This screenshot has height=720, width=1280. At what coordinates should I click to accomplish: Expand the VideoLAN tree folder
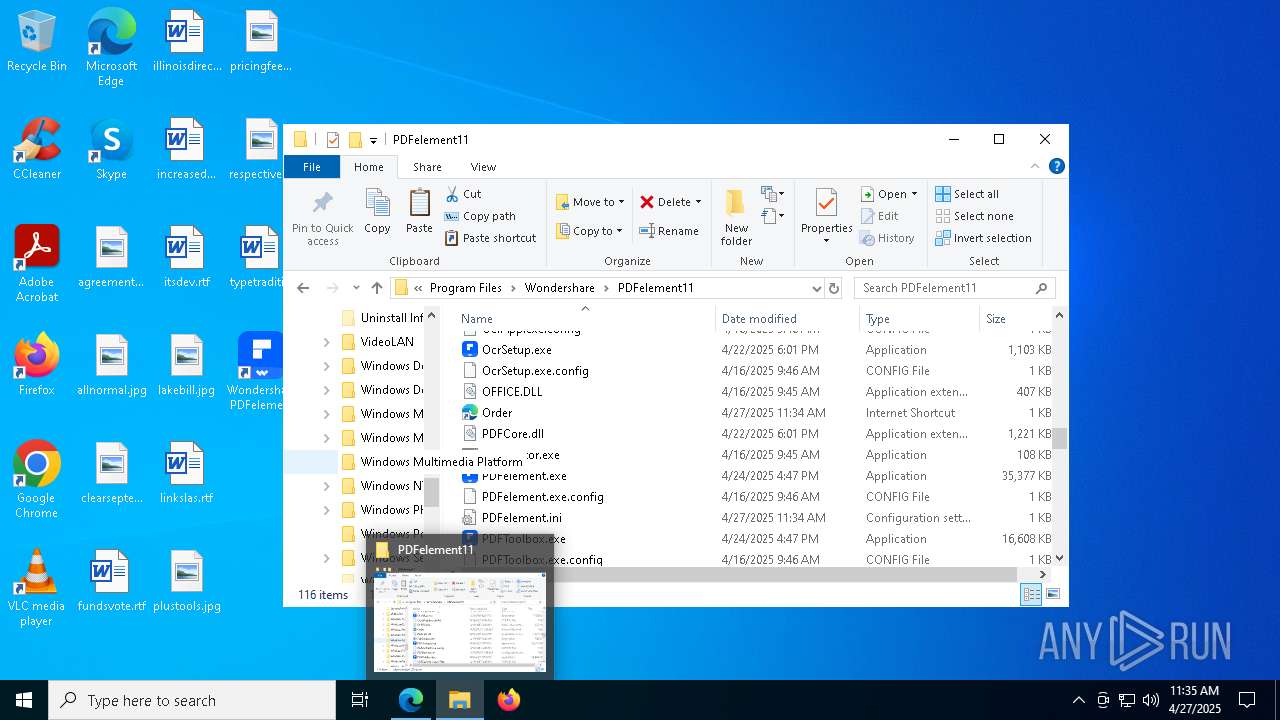coord(326,342)
